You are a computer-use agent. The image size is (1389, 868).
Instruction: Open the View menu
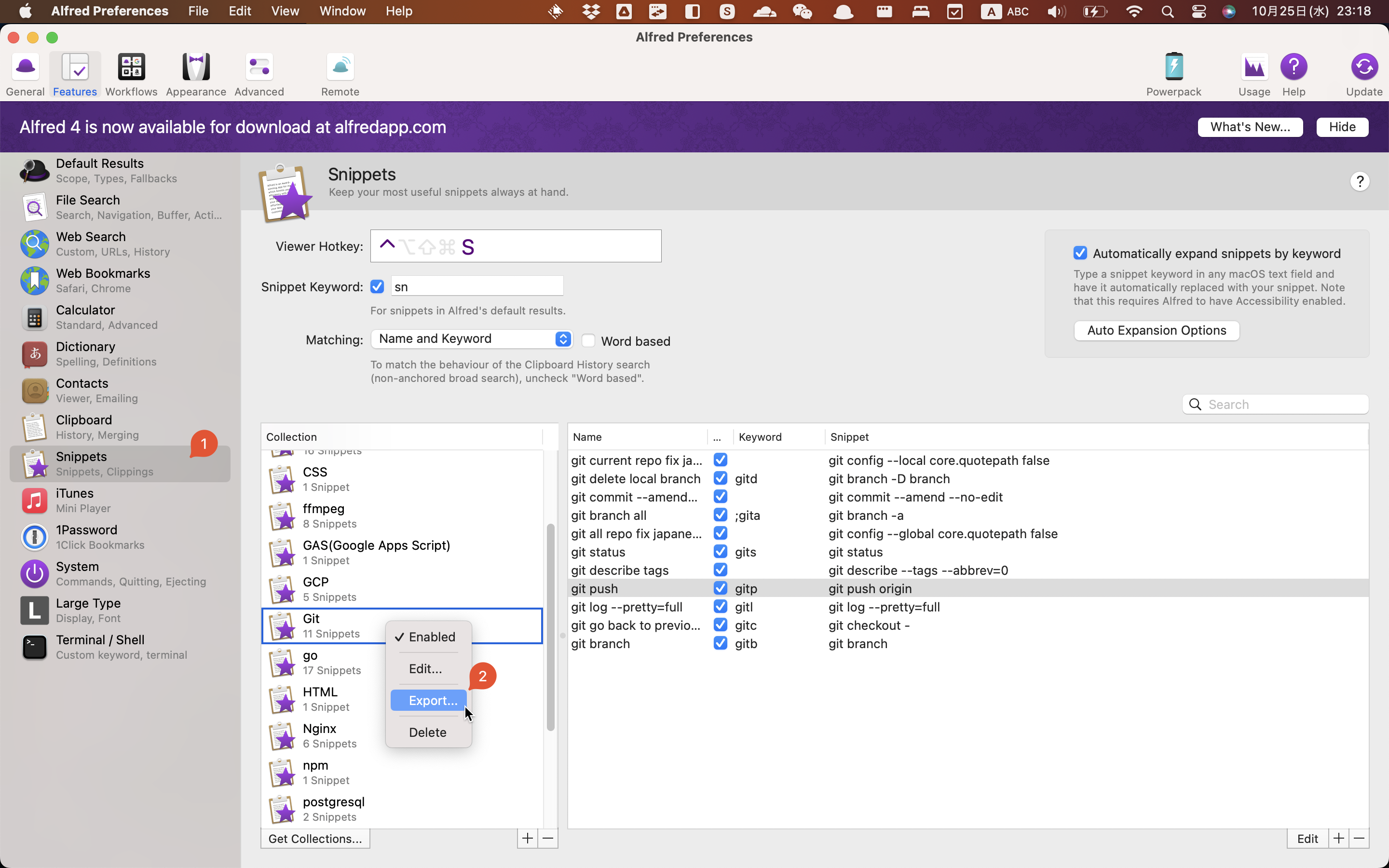[x=285, y=12]
